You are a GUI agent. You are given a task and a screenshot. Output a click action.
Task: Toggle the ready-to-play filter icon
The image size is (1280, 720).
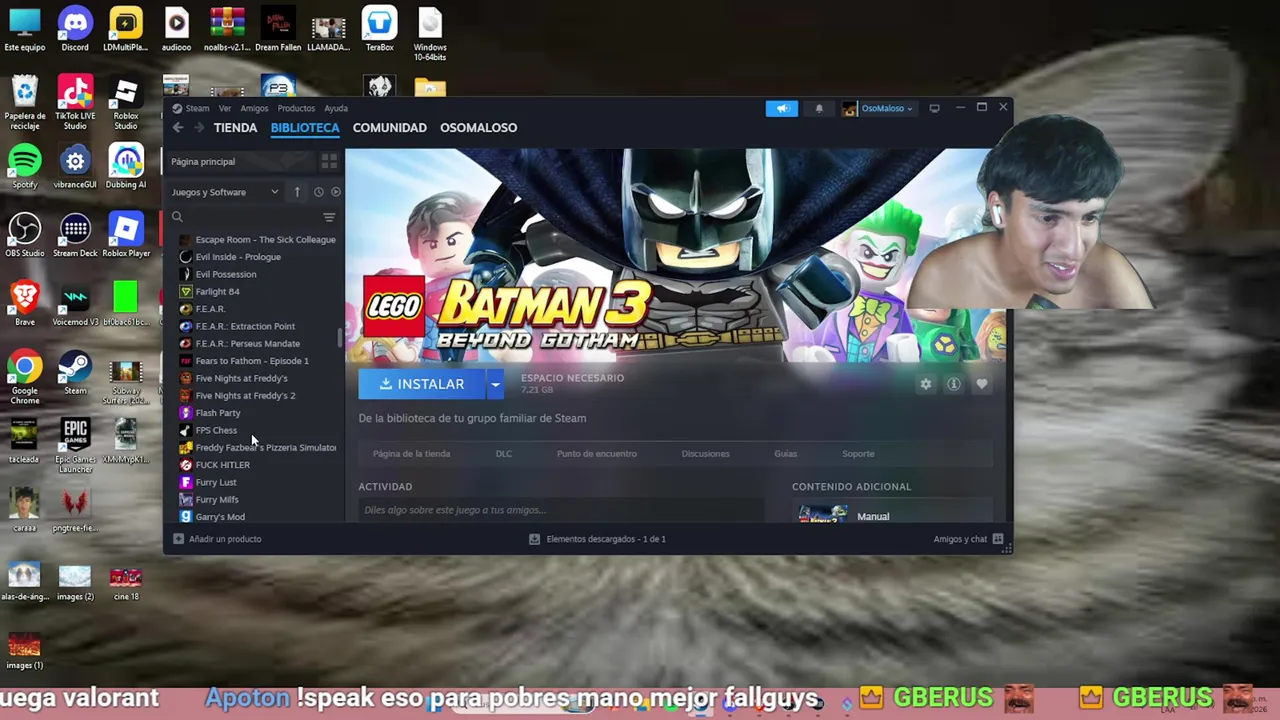coord(336,192)
